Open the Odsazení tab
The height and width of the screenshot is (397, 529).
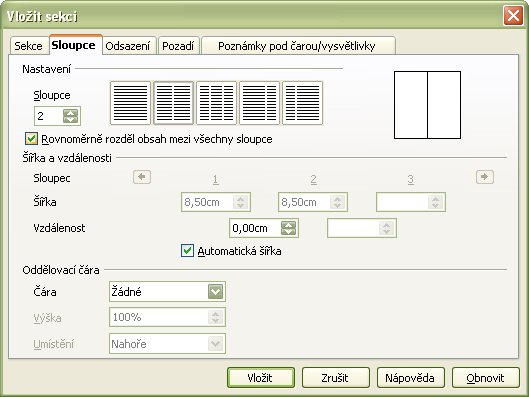(128, 46)
